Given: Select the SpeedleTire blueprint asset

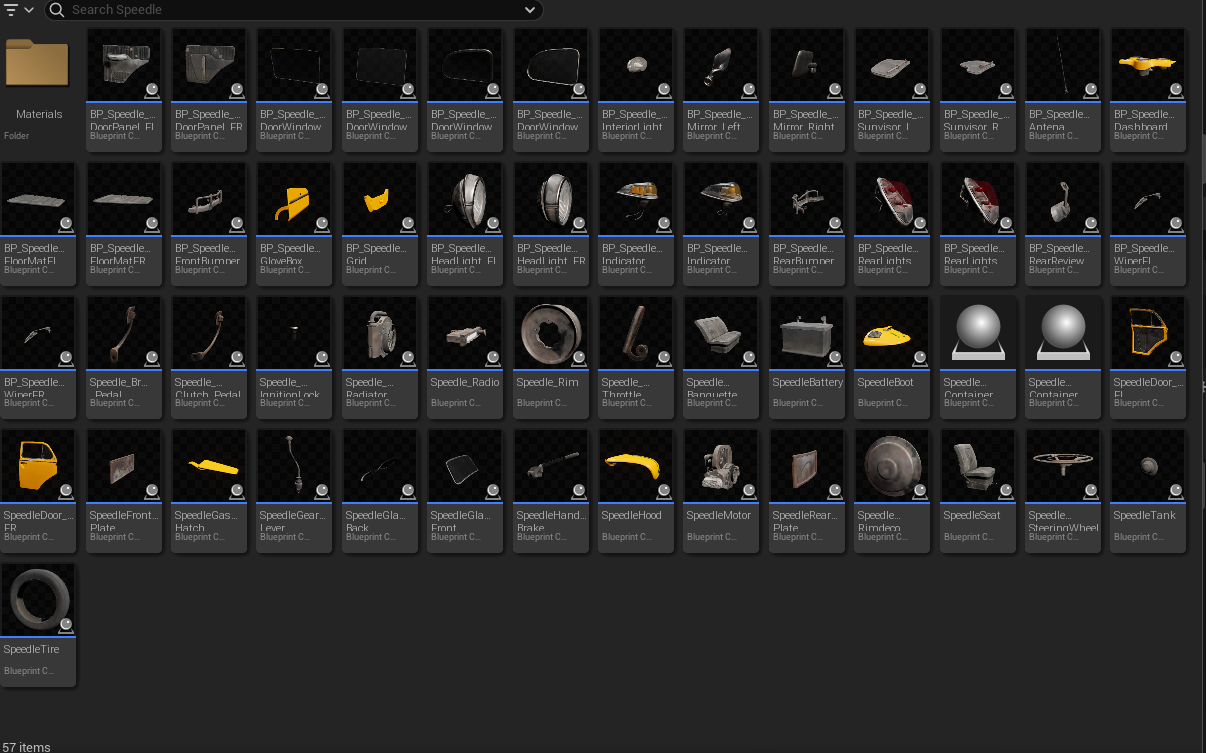Looking at the screenshot, I should tap(38, 624).
